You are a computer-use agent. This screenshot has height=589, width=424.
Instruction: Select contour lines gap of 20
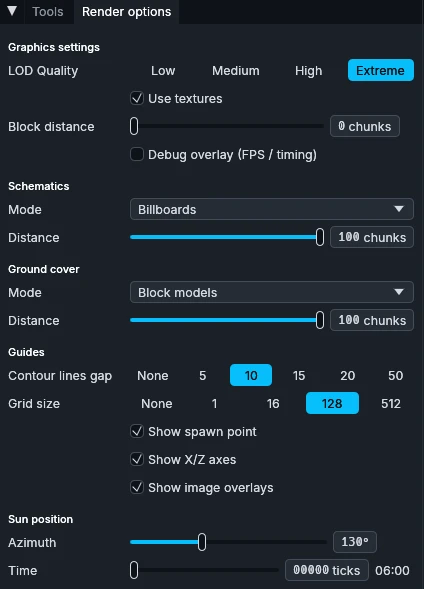(x=347, y=375)
